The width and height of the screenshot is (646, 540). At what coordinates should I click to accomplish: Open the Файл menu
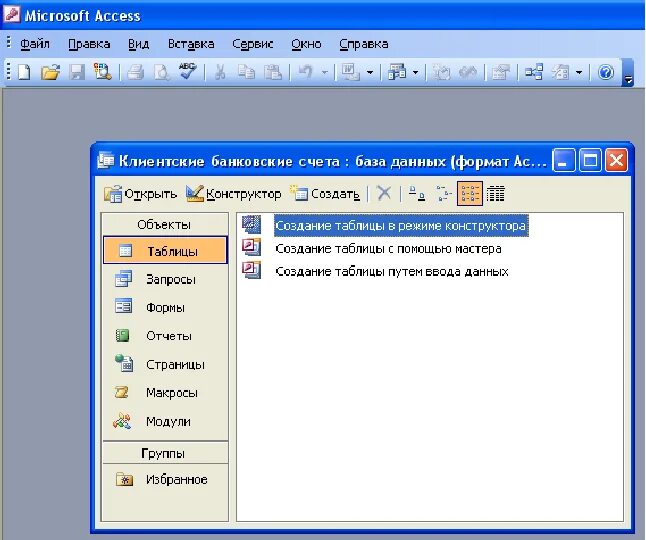(35, 44)
